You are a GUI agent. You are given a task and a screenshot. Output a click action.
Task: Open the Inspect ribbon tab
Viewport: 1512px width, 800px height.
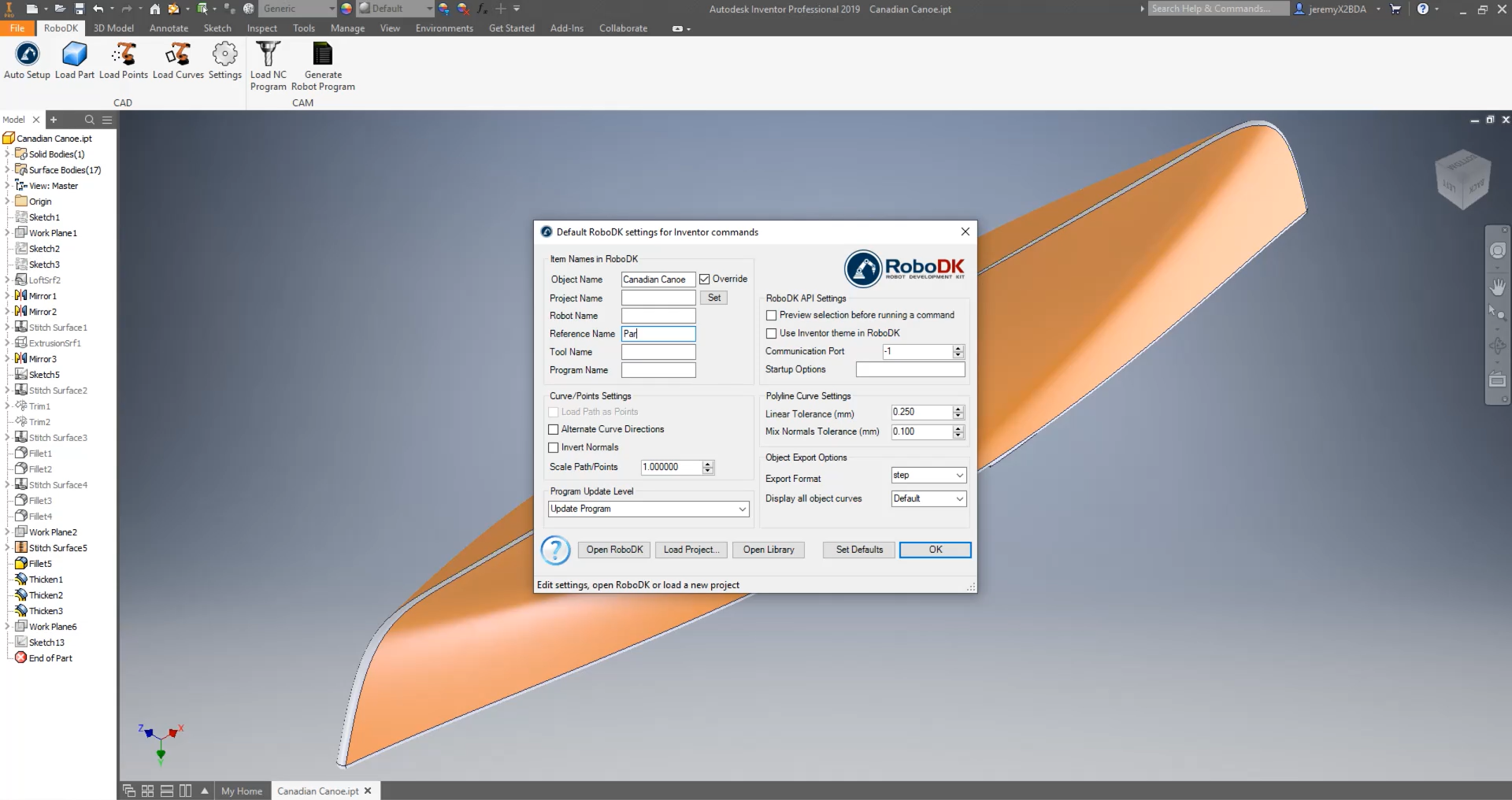(x=261, y=28)
